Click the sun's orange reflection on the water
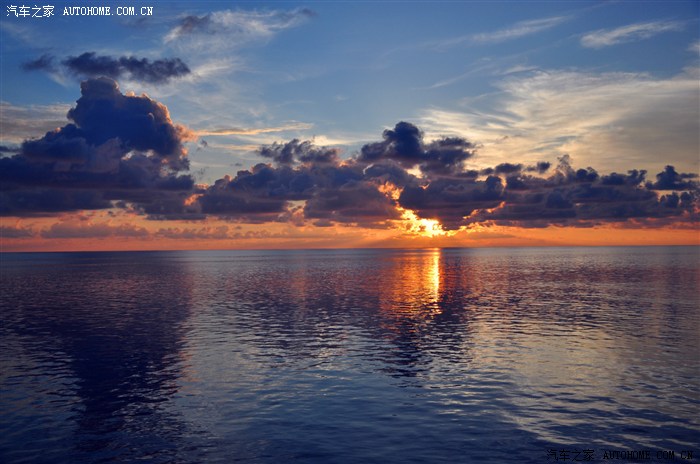Viewport: 700px width, 464px height. tap(432, 278)
